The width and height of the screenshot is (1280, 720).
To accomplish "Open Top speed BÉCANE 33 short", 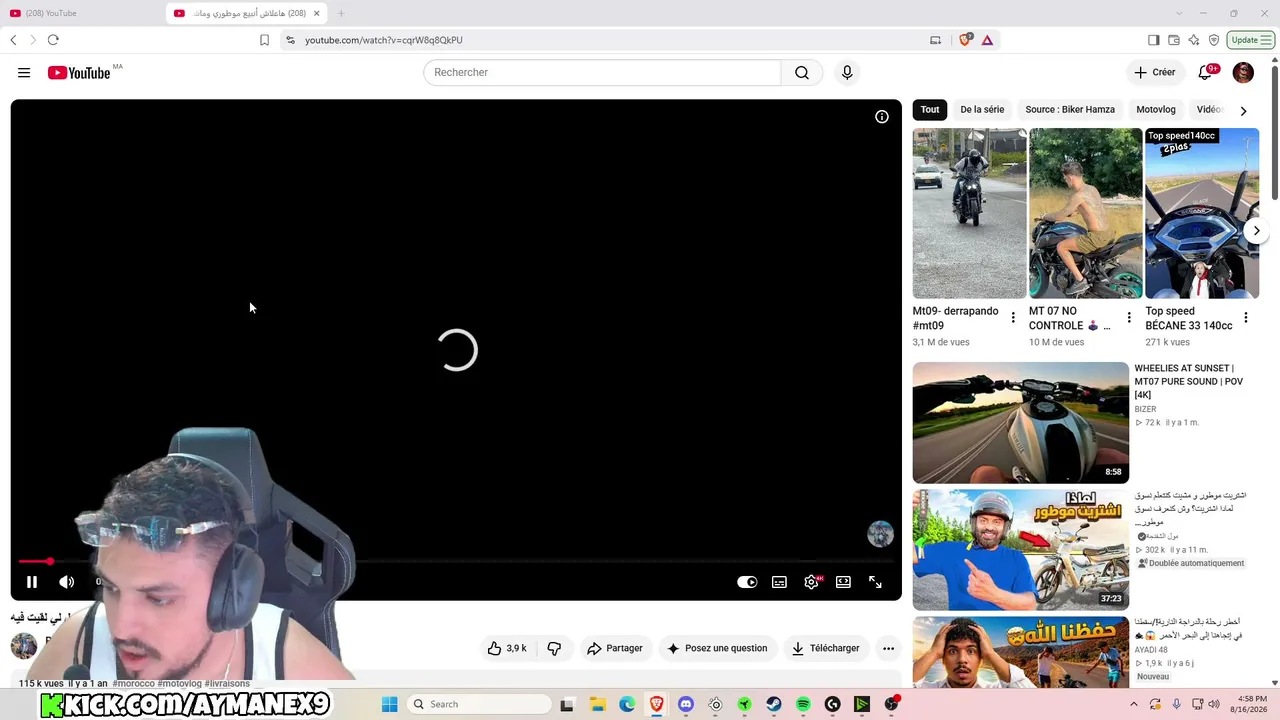I will pos(1202,213).
